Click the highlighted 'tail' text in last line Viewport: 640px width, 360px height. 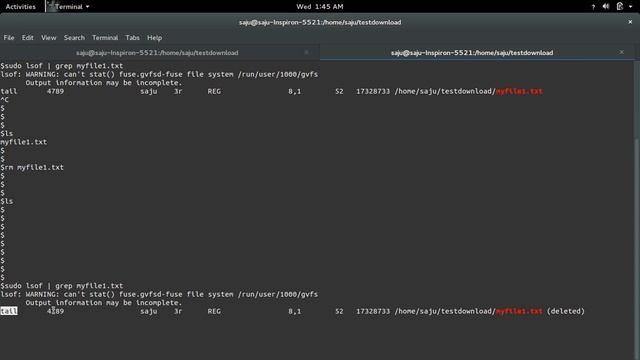(9, 311)
